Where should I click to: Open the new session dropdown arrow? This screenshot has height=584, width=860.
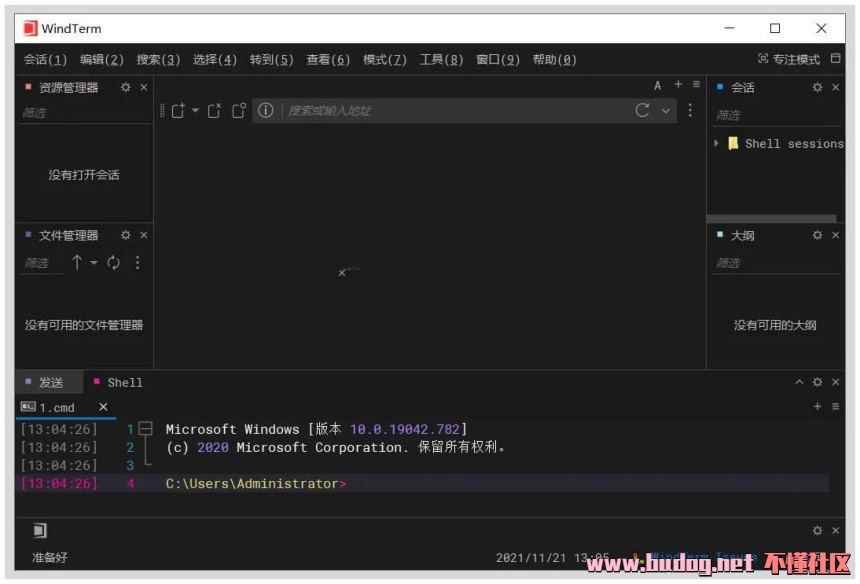(195, 110)
